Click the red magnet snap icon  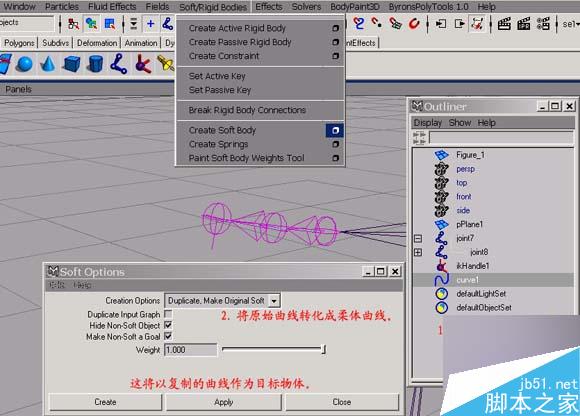pos(414,24)
